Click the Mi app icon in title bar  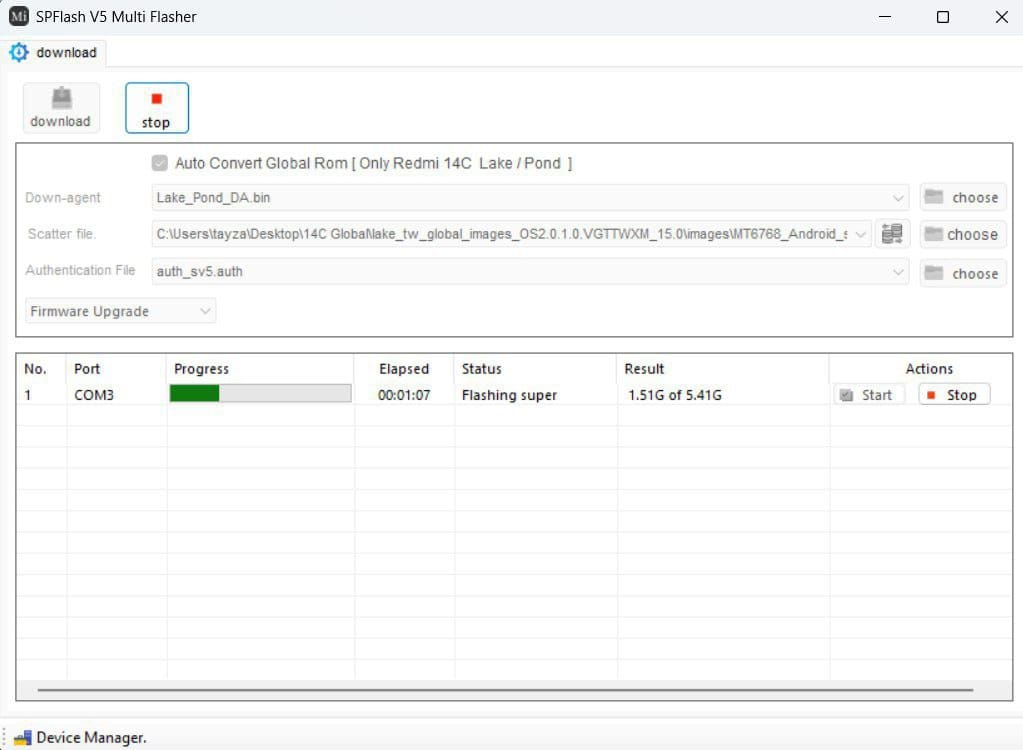(18, 16)
